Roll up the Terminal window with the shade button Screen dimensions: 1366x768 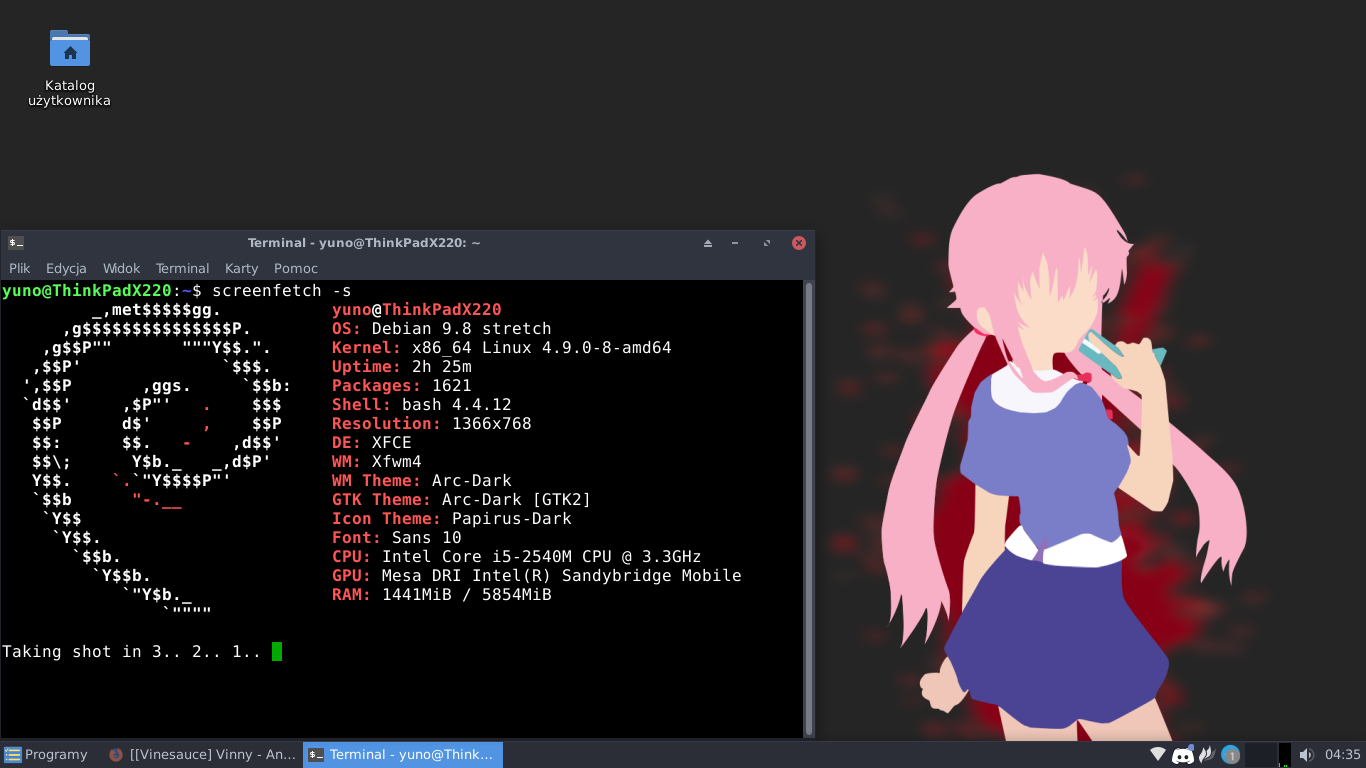pyautogui.click(x=708, y=243)
